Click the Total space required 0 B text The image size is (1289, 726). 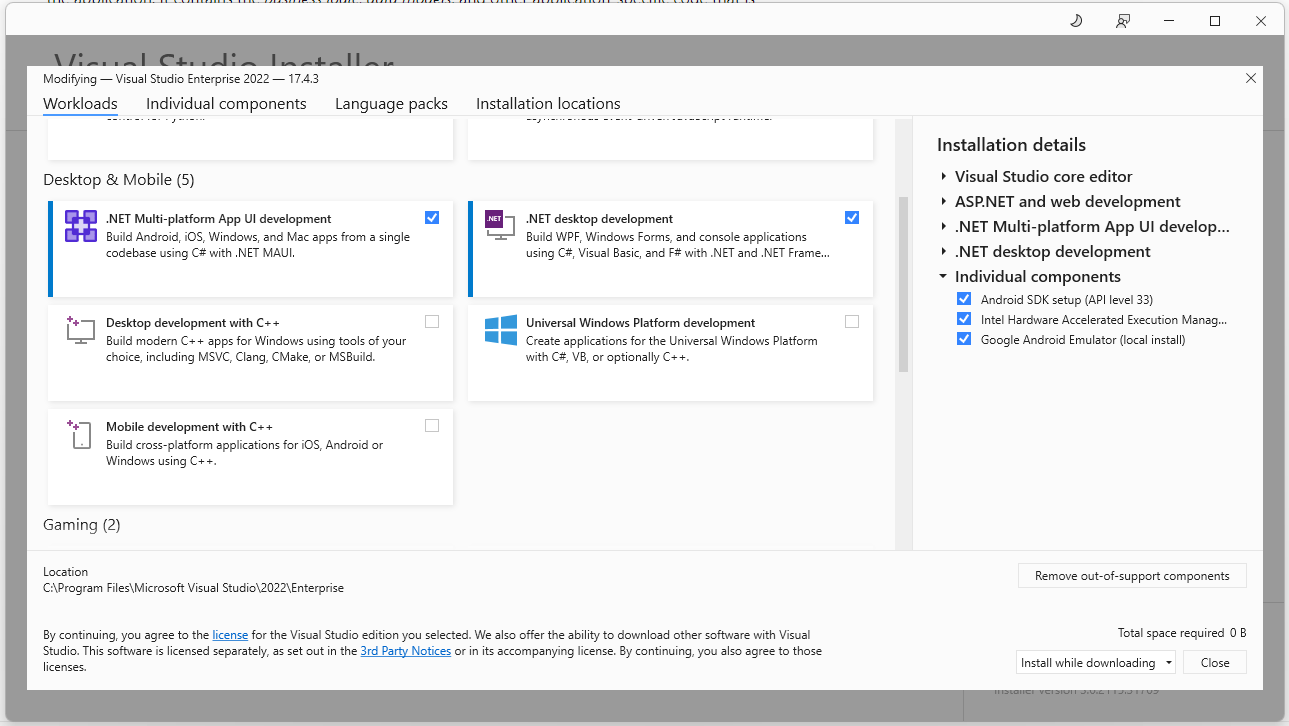[x=1182, y=633]
